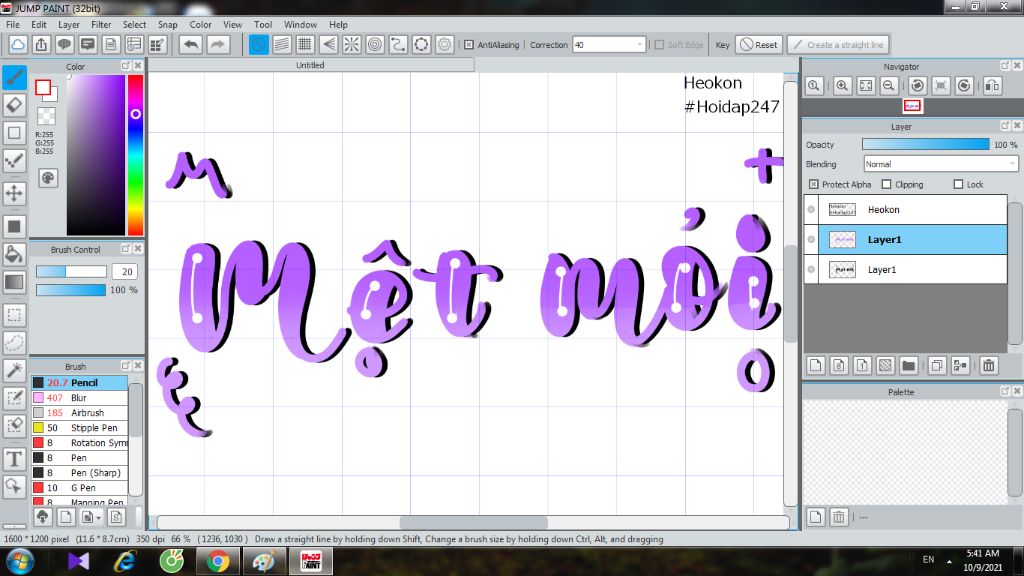Turn on curve snap

pos(398,44)
